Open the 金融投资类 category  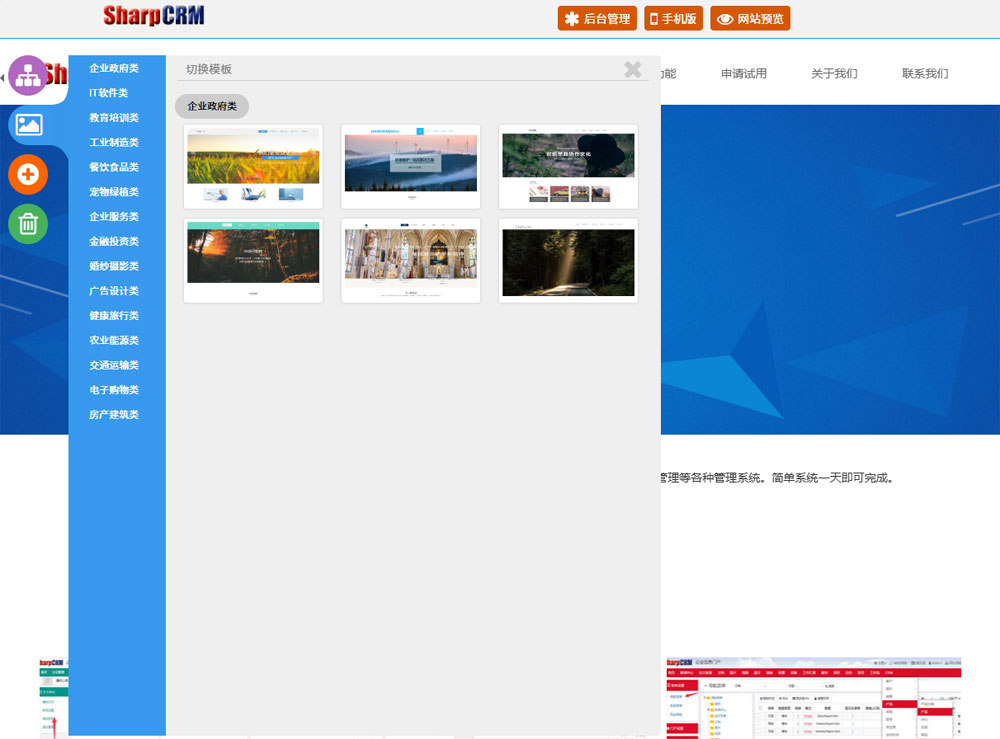tap(114, 241)
